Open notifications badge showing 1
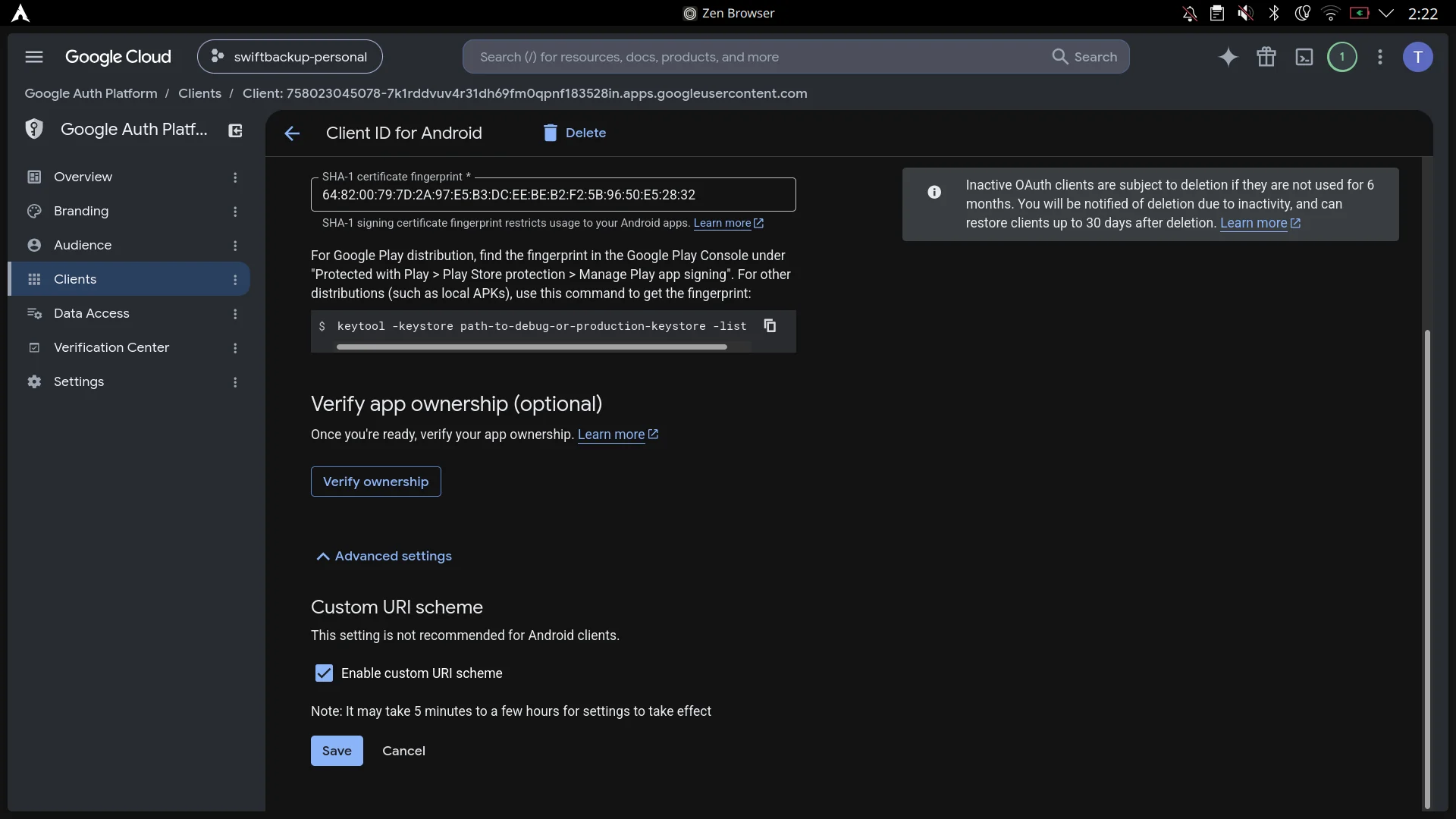The image size is (1456, 819). point(1341,57)
